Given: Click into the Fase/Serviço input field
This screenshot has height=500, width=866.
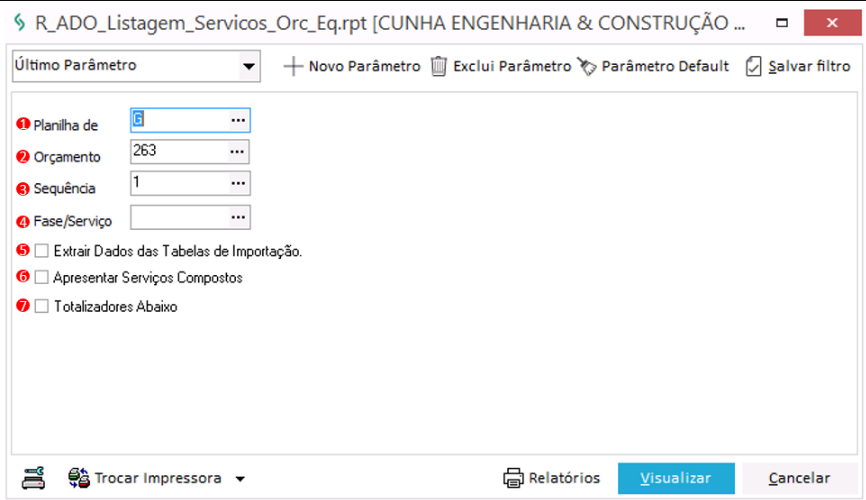Looking at the screenshot, I should (x=179, y=216).
